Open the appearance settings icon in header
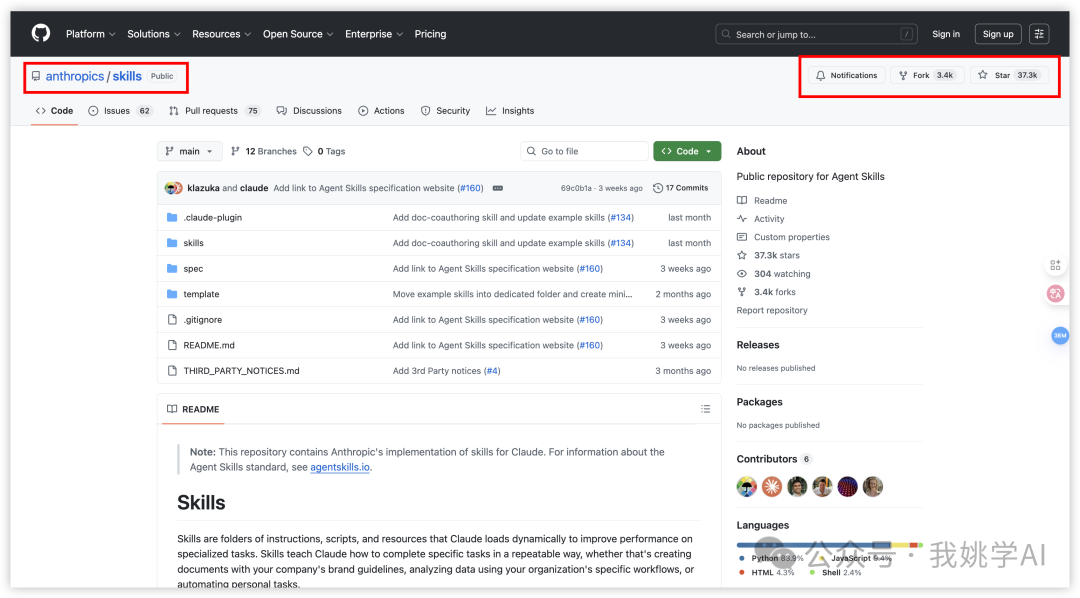1080x598 pixels. tap(1039, 34)
